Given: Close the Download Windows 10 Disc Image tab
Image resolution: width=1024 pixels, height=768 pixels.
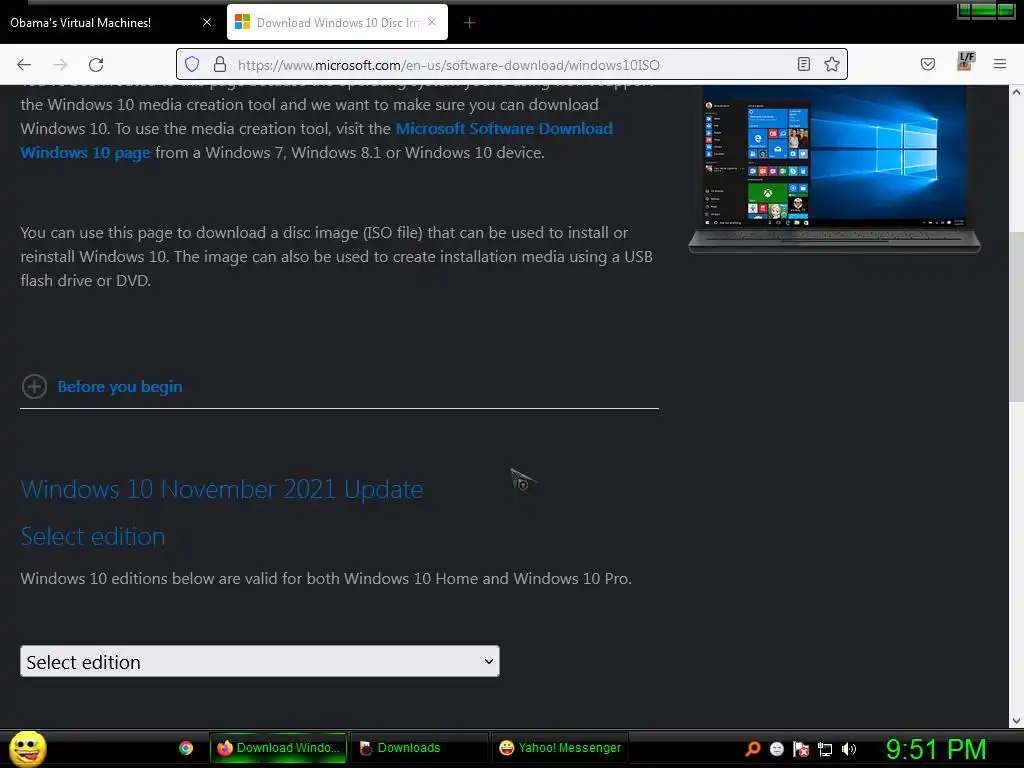Looking at the screenshot, I should (x=432, y=22).
